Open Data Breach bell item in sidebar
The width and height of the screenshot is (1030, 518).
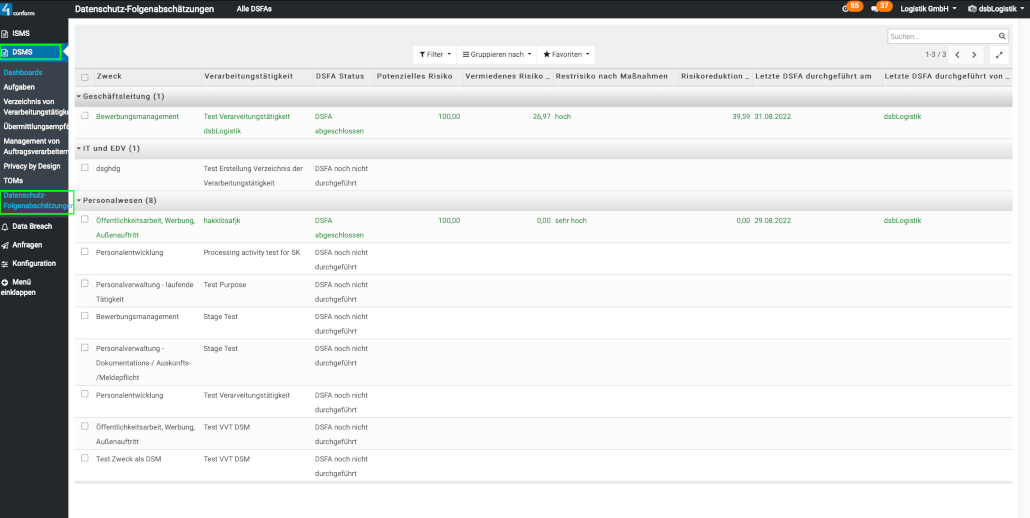pos(32,227)
